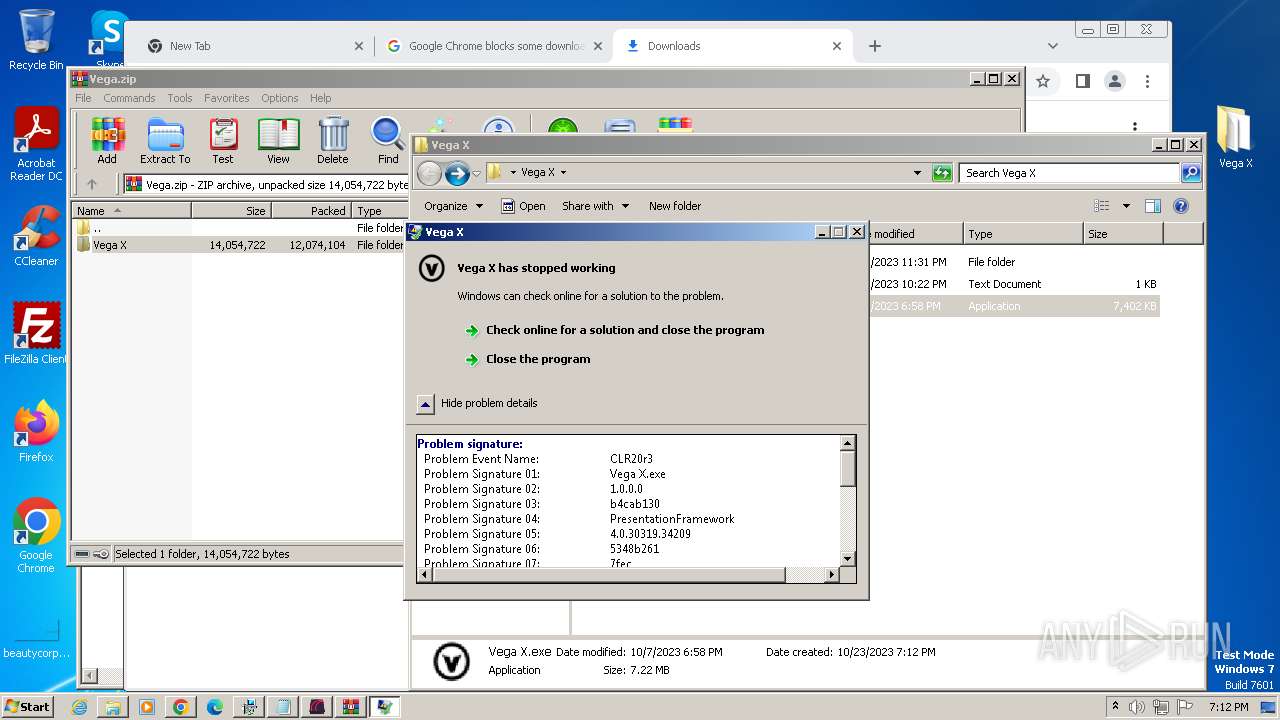Image resolution: width=1280 pixels, height=720 pixels.
Task: Sort WinRAR list by Name column
Action: point(131,211)
